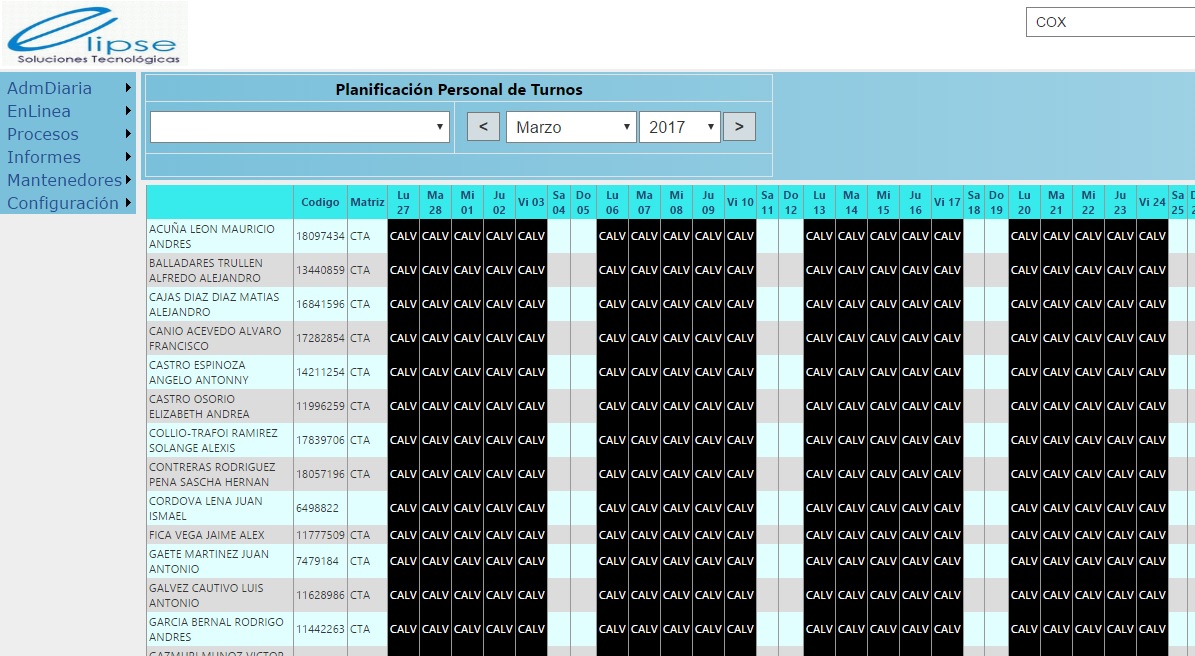Click the Elipse Soluciones Tecnológicas logo
The width and height of the screenshot is (1195, 656).
tap(94, 34)
